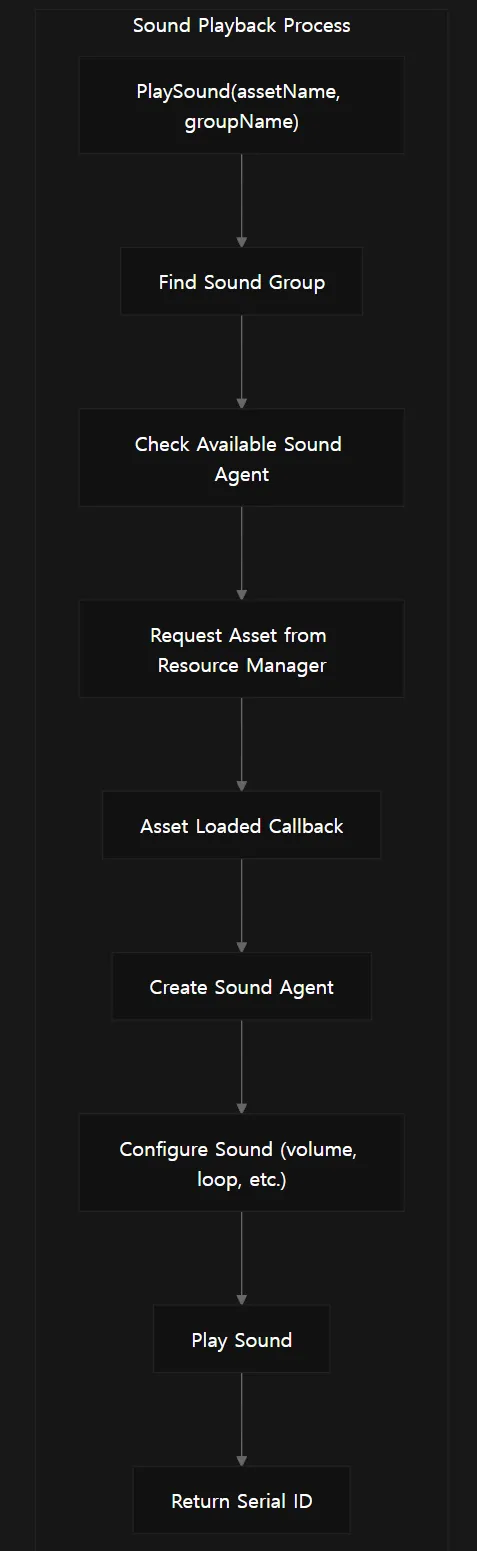Image resolution: width=477 pixels, height=1551 pixels.
Task: Click the arrowhead entering Find Sound Group
Action: pos(241,242)
